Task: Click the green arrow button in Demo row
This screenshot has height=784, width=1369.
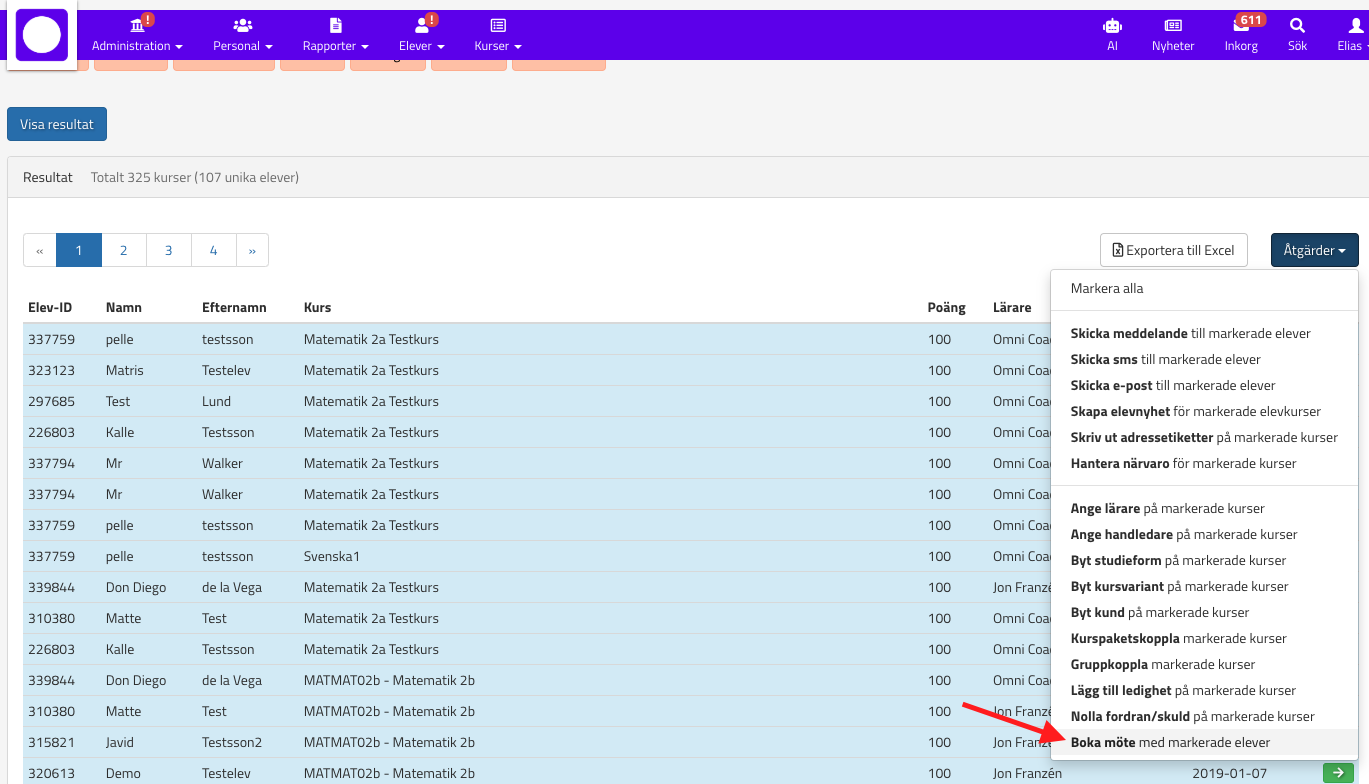Action: coord(1335,773)
